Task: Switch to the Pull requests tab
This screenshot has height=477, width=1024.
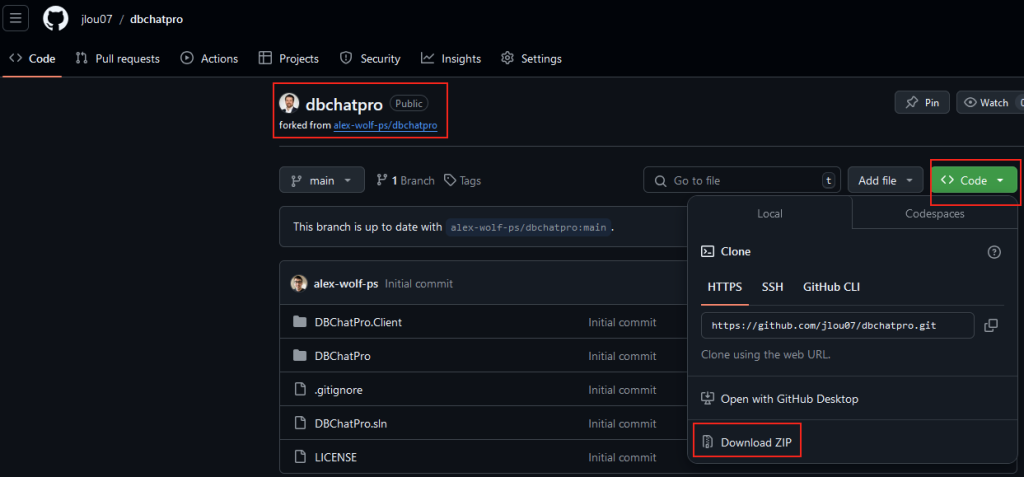Action: coord(118,59)
